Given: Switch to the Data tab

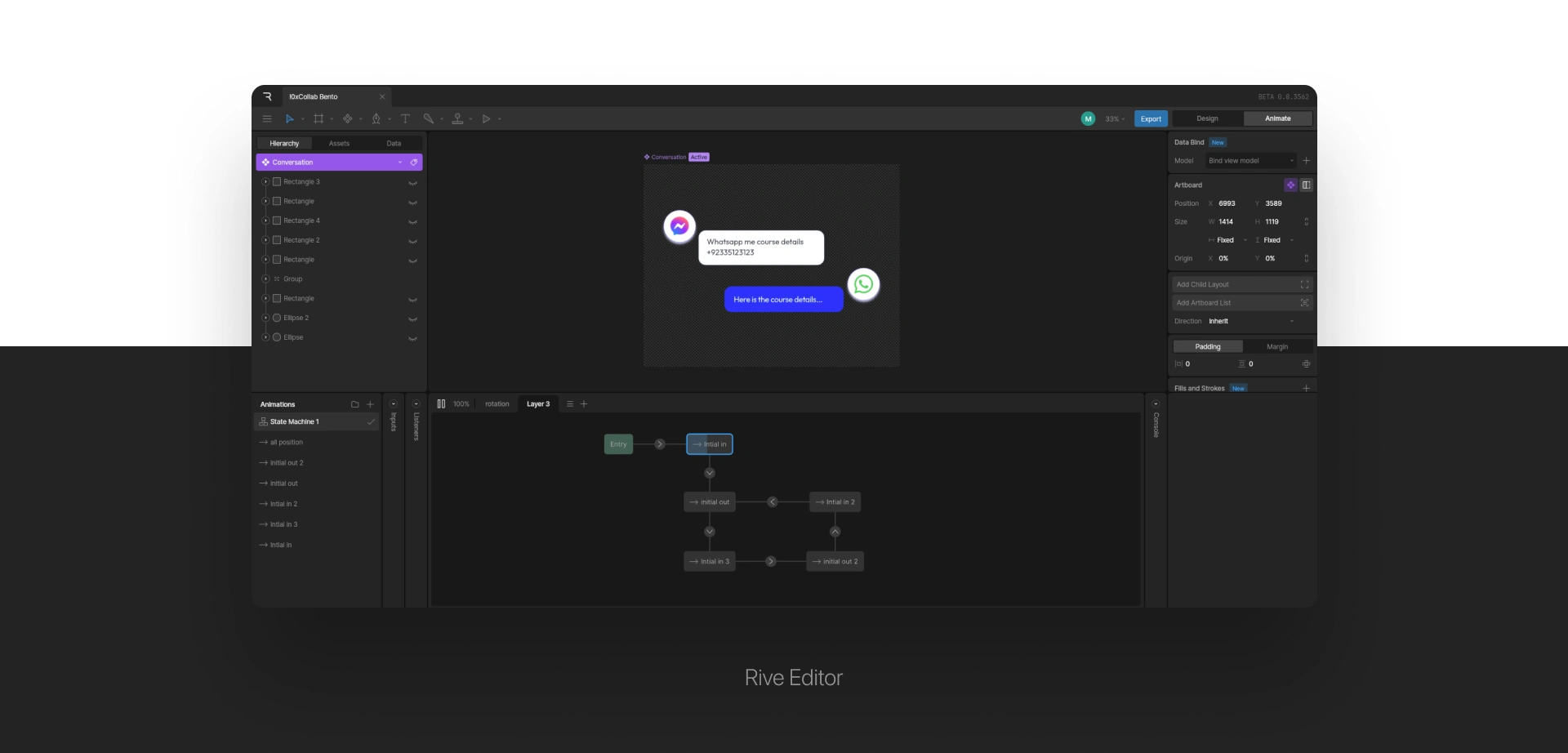Looking at the screenshot, I should (394, 144).
